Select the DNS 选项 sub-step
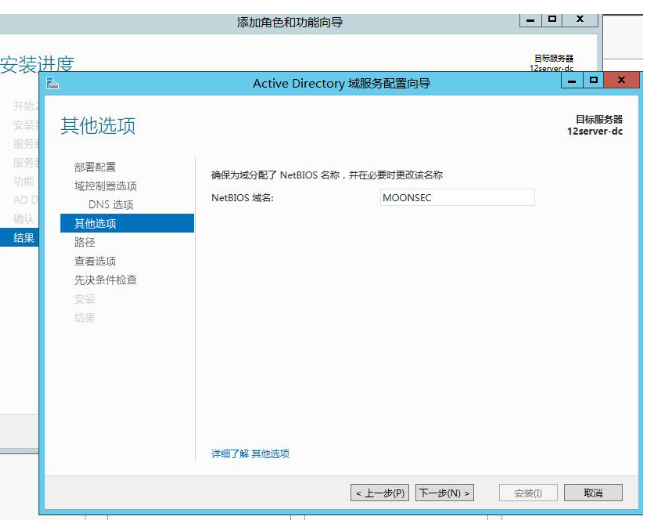The width and height of the screenshot is (649, 521). click(x=110, y=205)
